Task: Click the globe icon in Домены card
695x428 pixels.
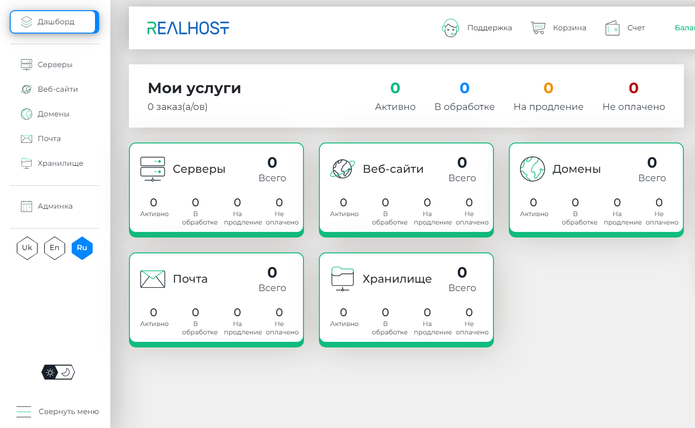Action: (532, 169)
